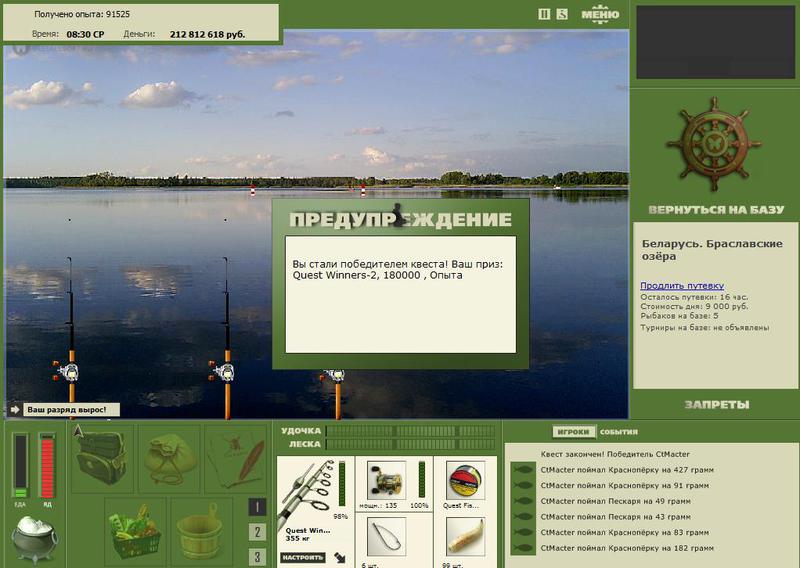Click 'Осталось путевки: 16 час.' text

[694, 297]
